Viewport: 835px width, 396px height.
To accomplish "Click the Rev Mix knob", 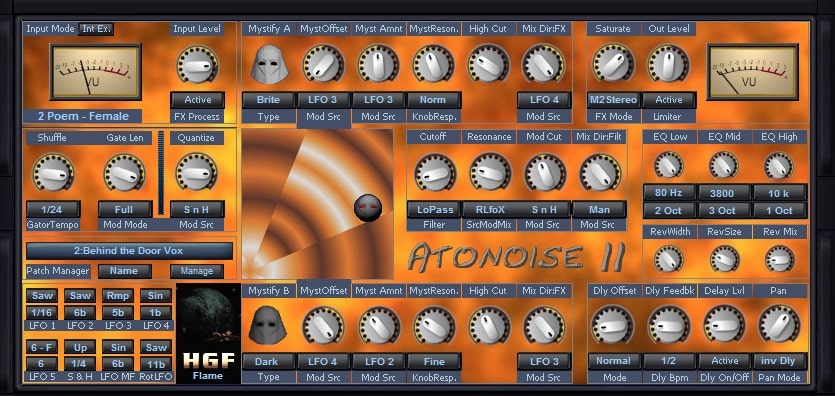I will pos(780,259).
